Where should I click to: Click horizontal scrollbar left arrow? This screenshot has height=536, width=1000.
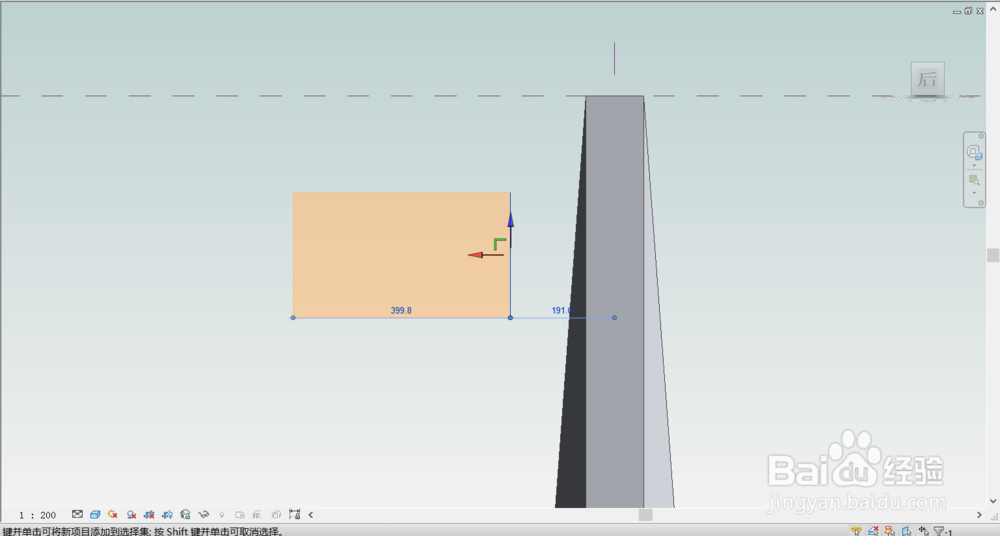[311, 514]
